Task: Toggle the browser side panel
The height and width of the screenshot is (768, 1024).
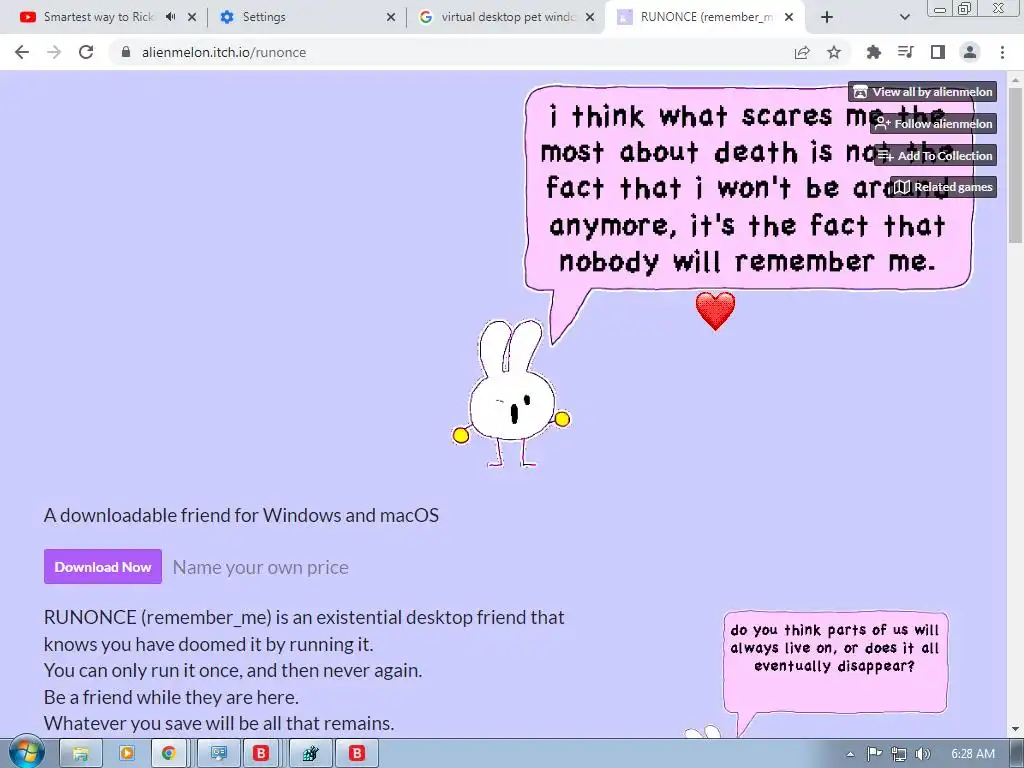Action: (x=938, y=52)
